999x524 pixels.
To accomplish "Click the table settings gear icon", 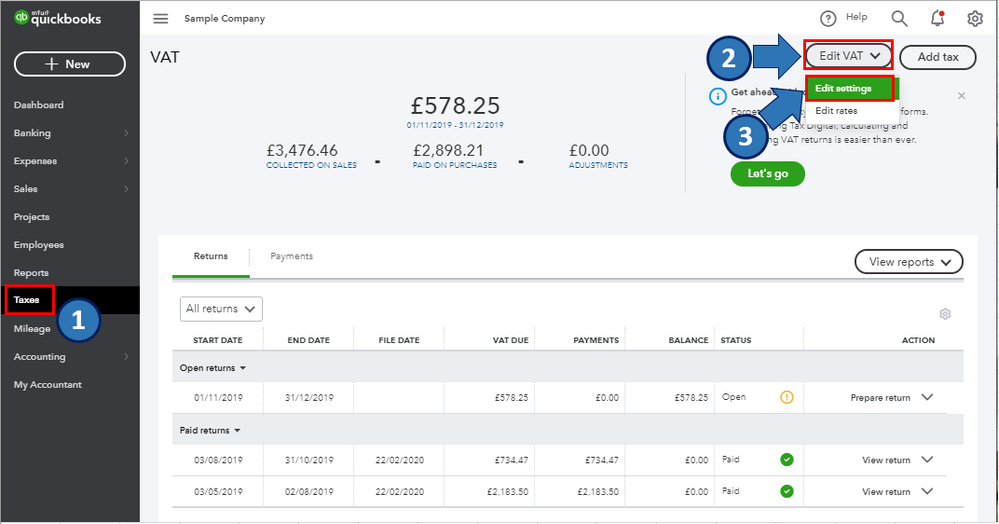I will pos(945,314).
